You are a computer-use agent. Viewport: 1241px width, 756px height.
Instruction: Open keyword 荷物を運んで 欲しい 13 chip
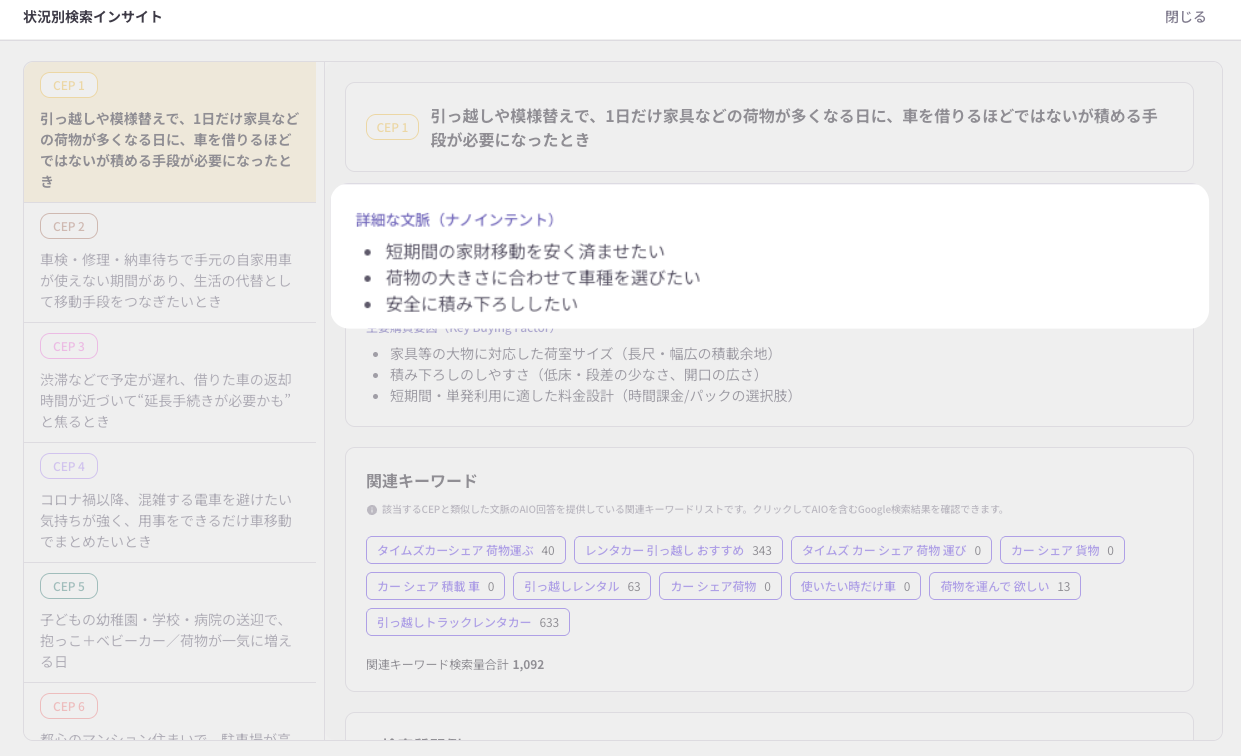1005,586
